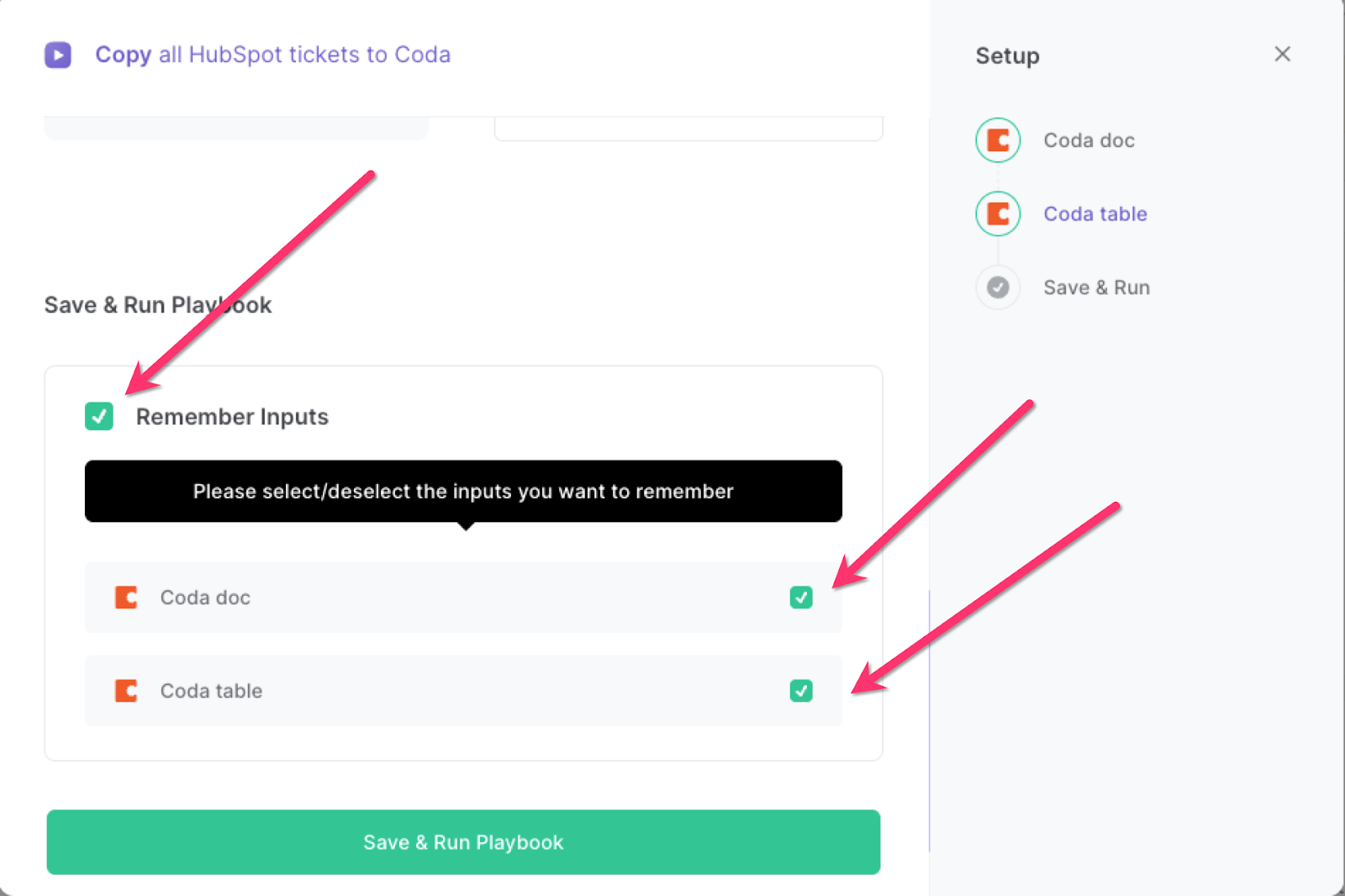Screen dimensions: 1345x896
Task: Click the 'Setup' panel heading
Action: pyautogui.click(x=1007, y=56)
